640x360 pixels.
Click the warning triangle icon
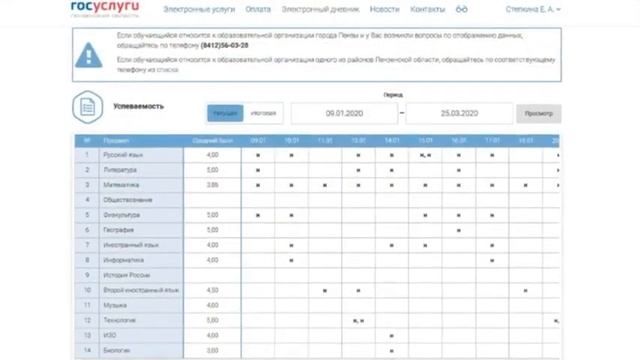(89, 55)
